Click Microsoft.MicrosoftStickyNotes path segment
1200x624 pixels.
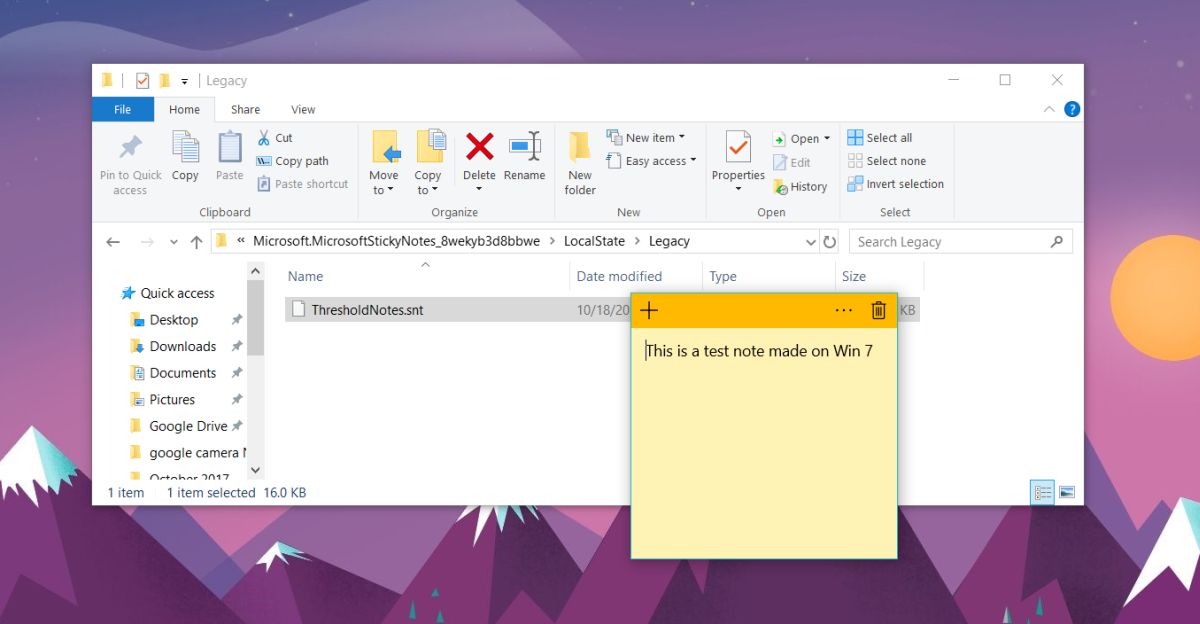396,241
